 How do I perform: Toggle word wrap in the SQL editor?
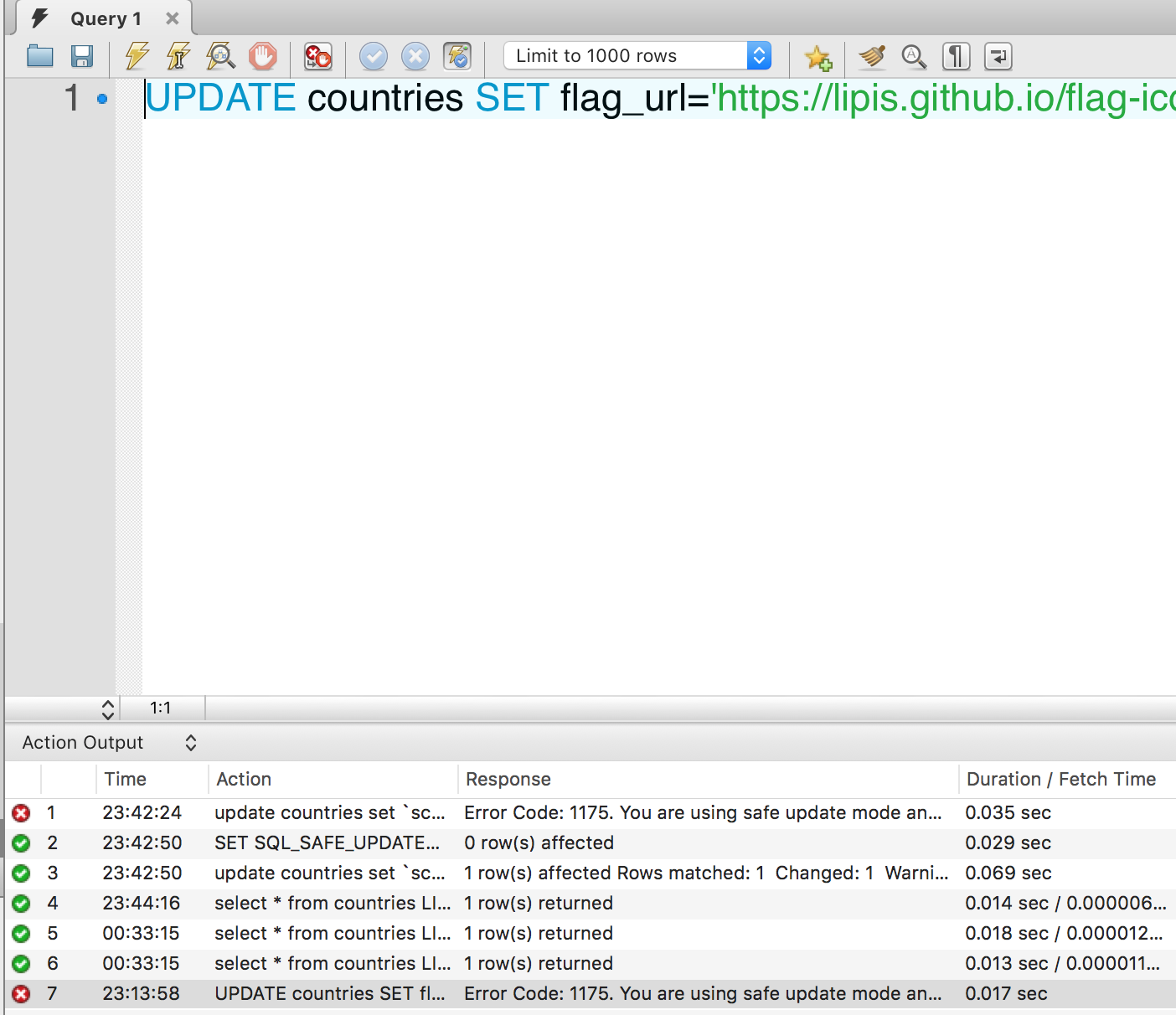tap(997, 56)
